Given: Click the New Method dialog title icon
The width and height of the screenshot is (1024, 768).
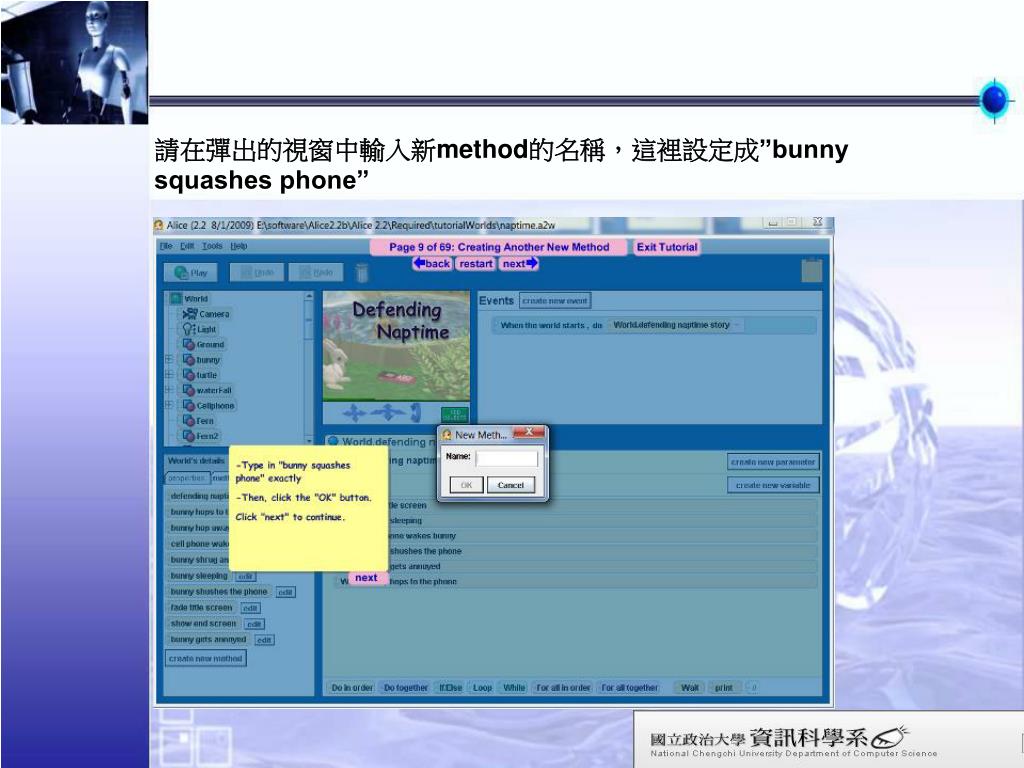Looking at the screenshot, I should point(447,434).
